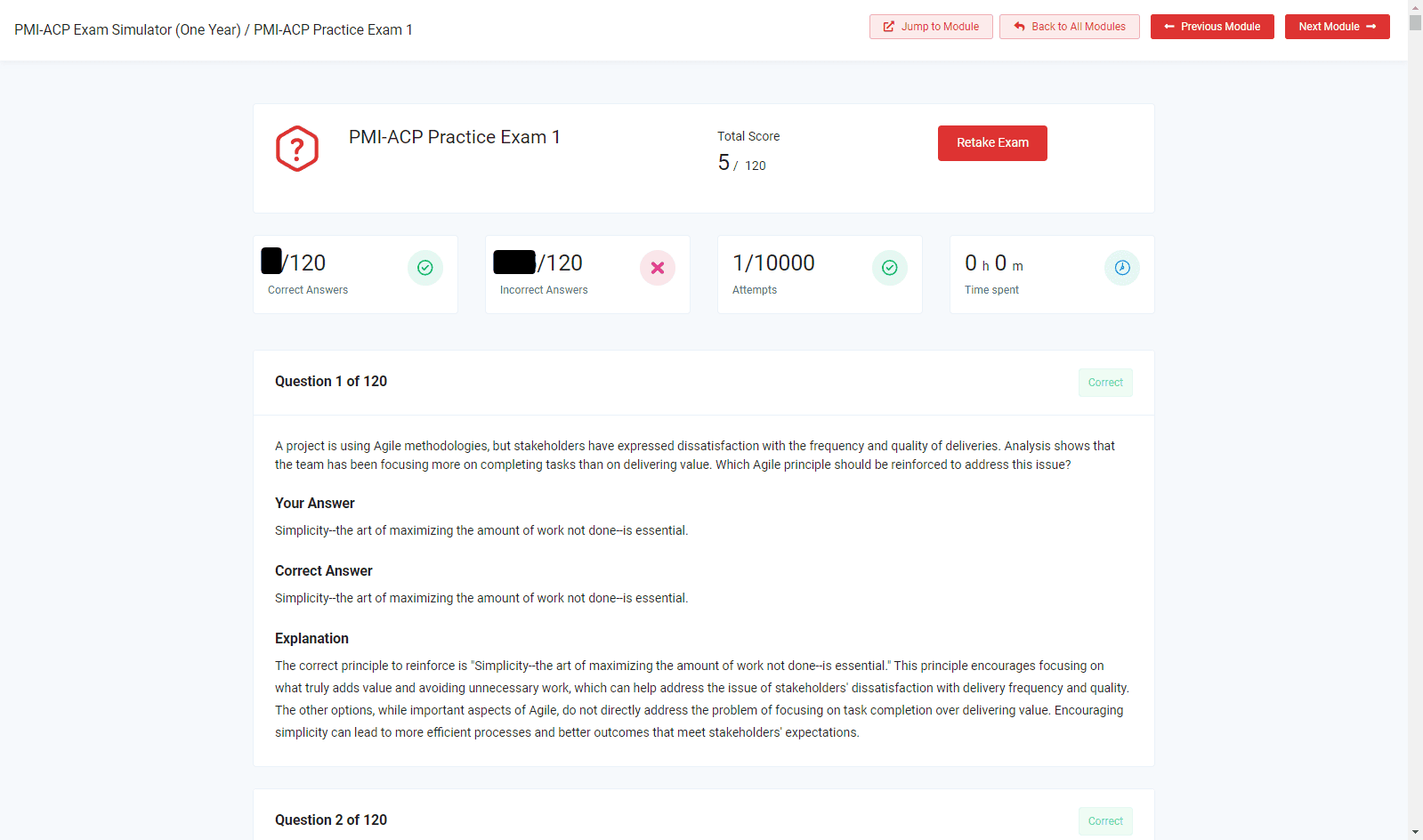Click the Total Score label
The width and height of the screenshot is (1423, 840).
(748, 136)
